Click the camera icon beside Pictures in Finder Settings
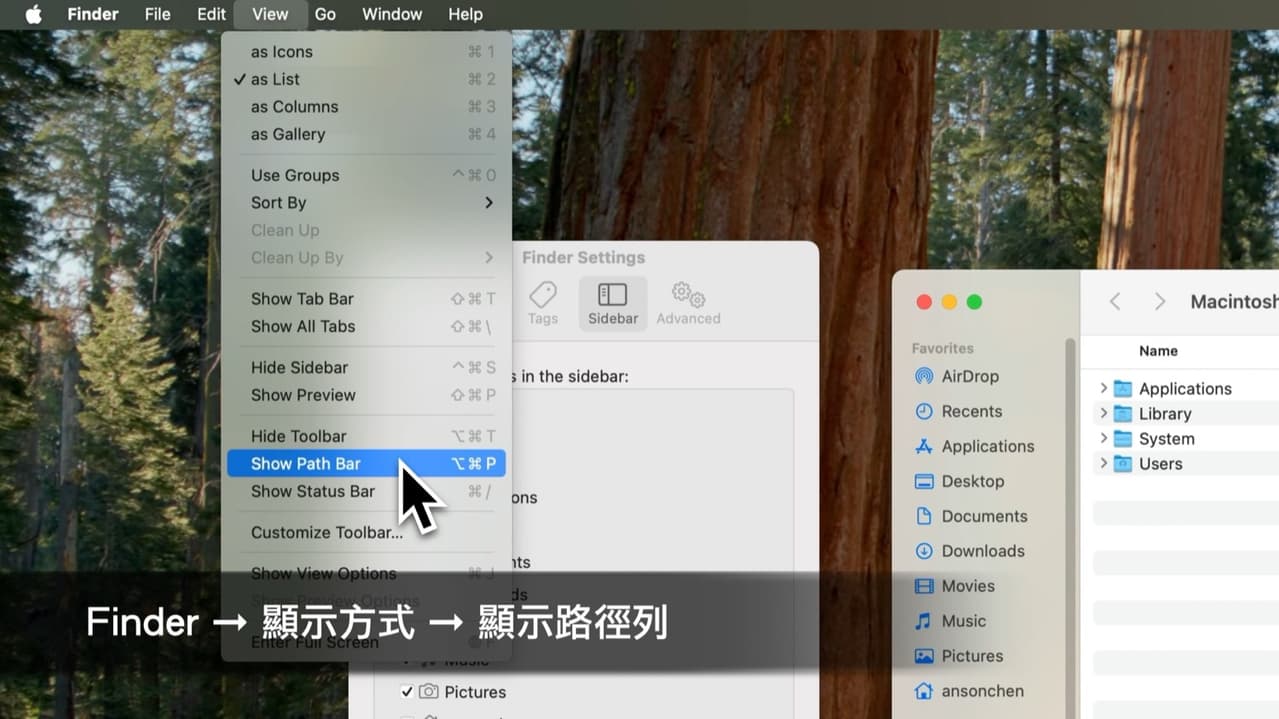 [x=429, y=692]
